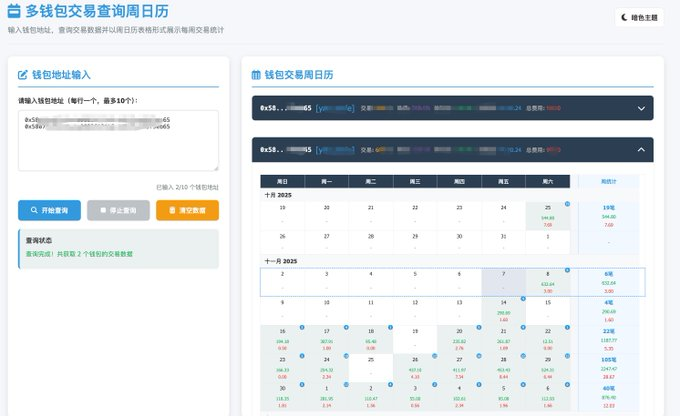Image resolution: width=680 pixels, height=416 pixels.
Task: Open the info badge on November 28 cell
Action: [523, 356]
